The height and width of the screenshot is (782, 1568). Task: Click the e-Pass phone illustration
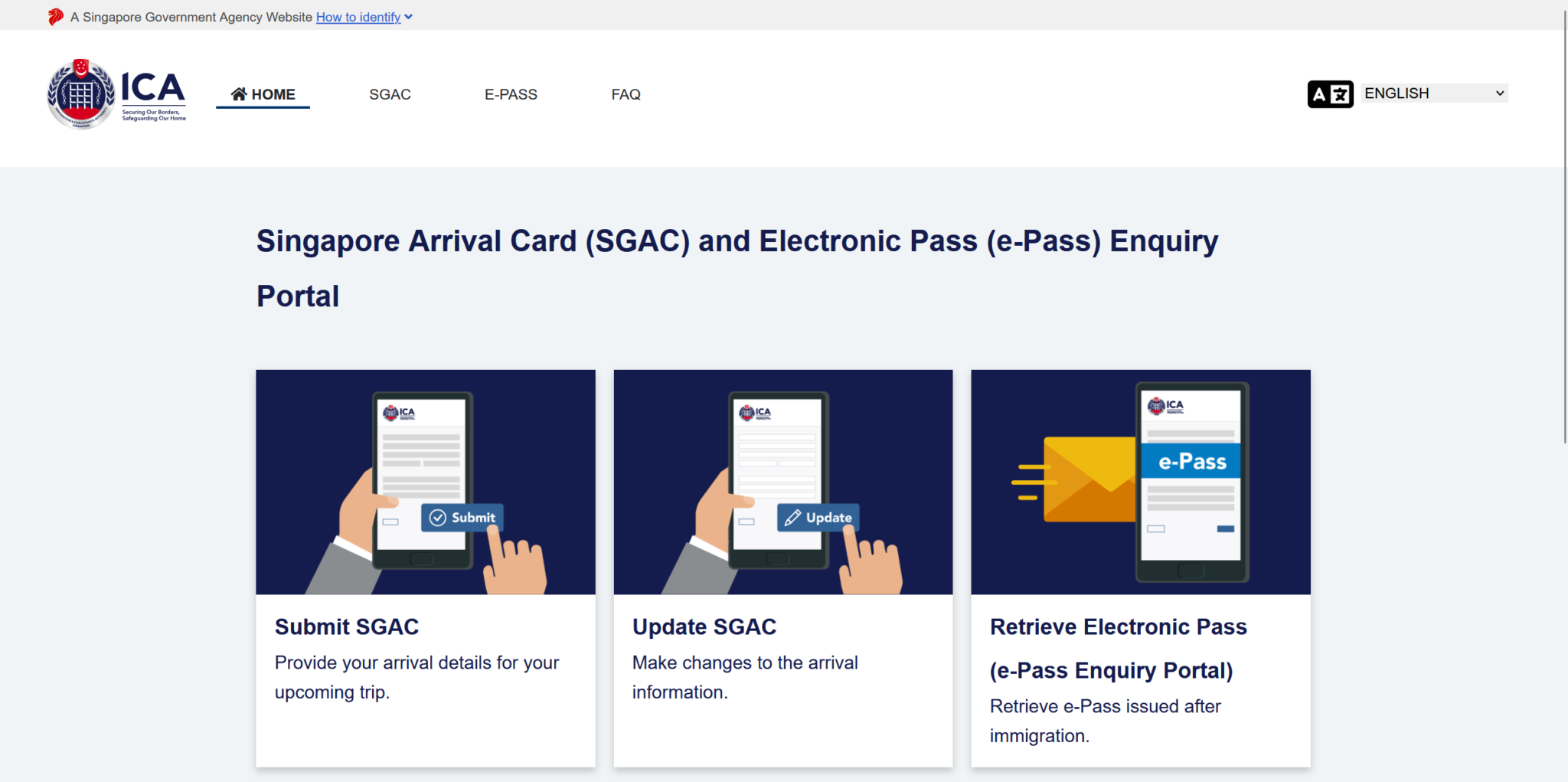[x=1191, y=483]
